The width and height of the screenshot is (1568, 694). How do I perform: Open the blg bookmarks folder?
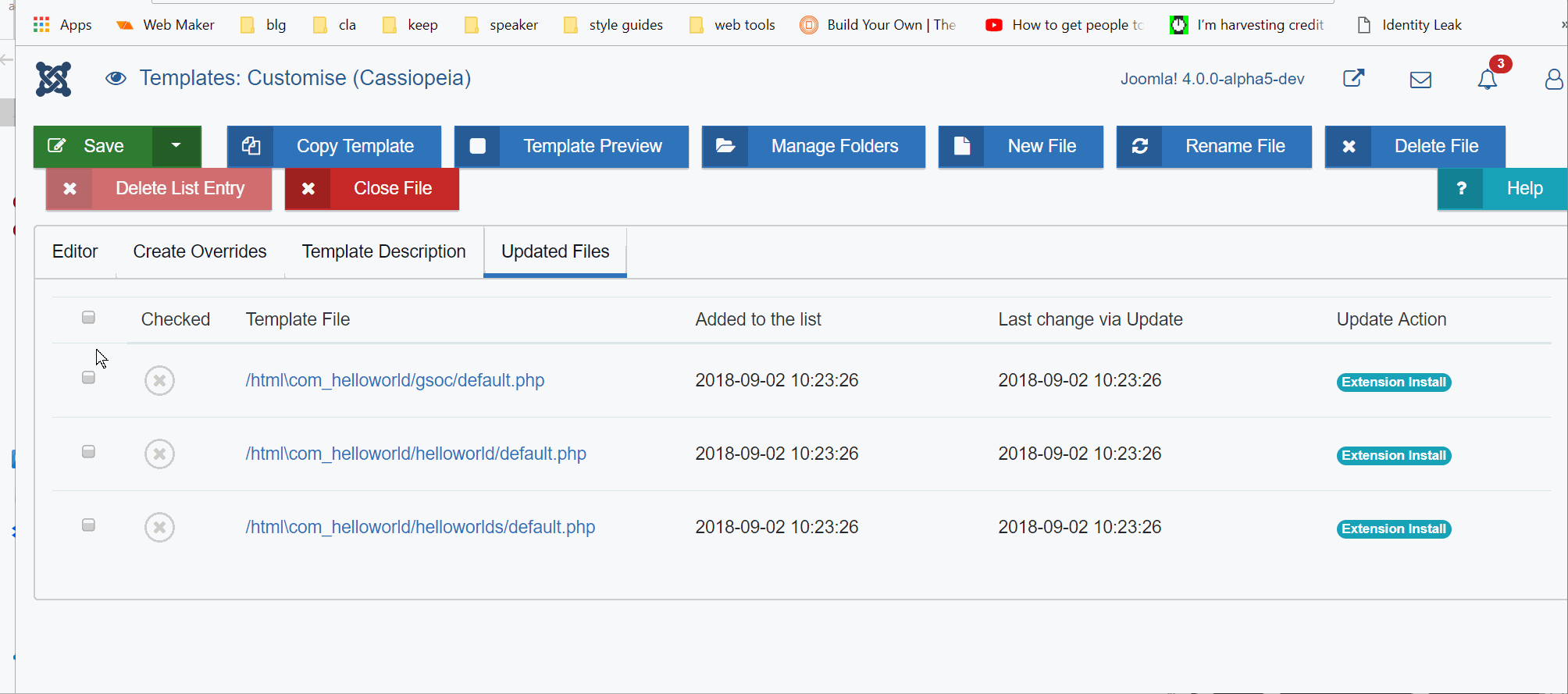pyautogui.click(x=263, y=25)
